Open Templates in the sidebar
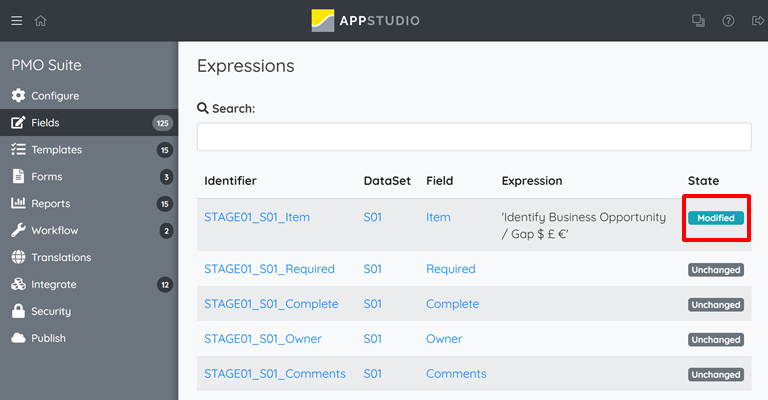Viewport: 768px width, 400px height. coord(89,149)
